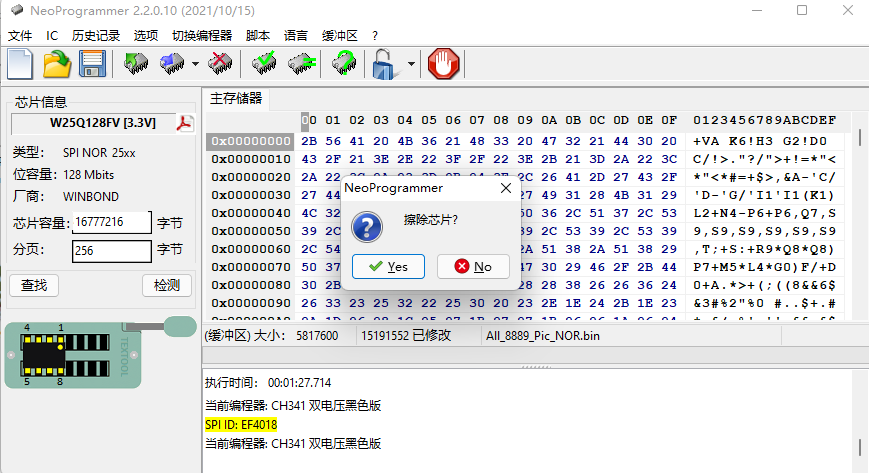
Task: Confirm chip erase with Yes button
Action: click(388, 266)
